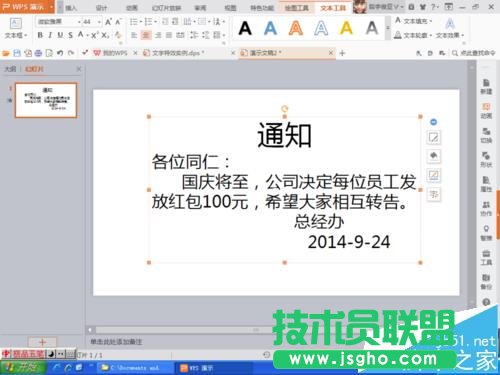The width and height of the screenshot is (500, 375).
Task: Toggle underline formatting in ribbon
Action: point(60,35)
